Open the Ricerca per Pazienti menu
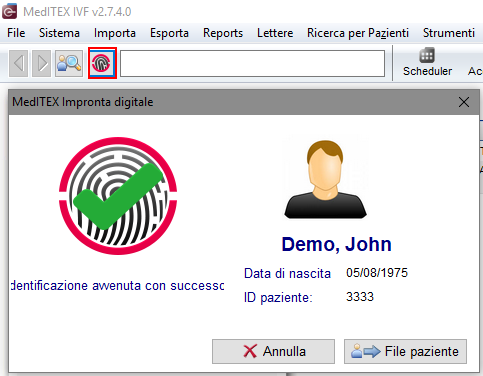The height and width of the screenshot is (376, 483). 358,33
